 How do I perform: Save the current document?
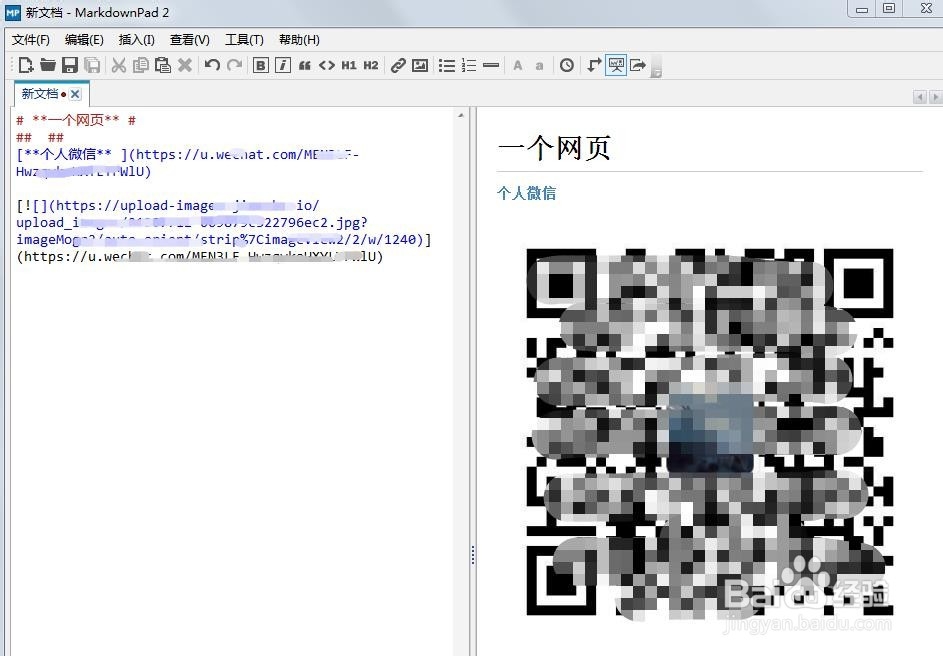70,65
